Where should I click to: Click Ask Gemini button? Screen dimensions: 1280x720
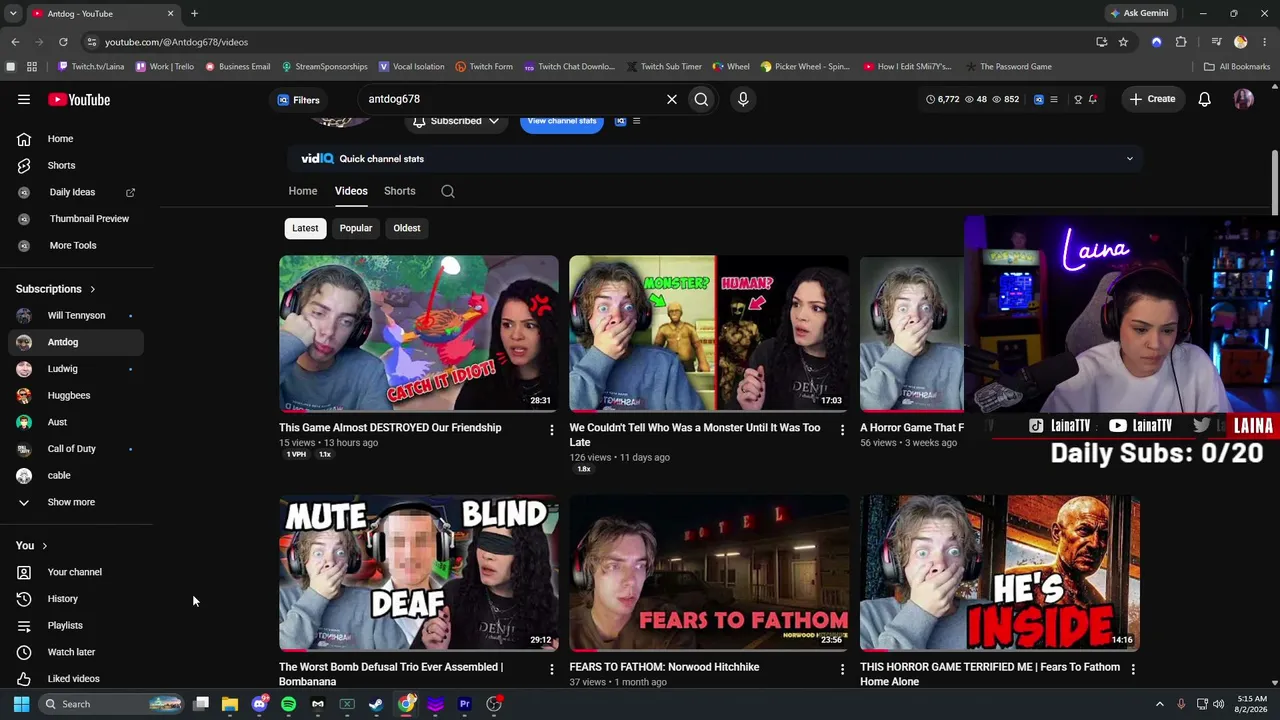1139,13
